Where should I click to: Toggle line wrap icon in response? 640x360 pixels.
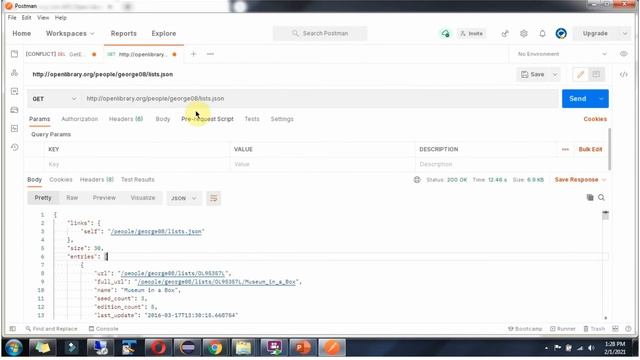[x=213, y=198]
